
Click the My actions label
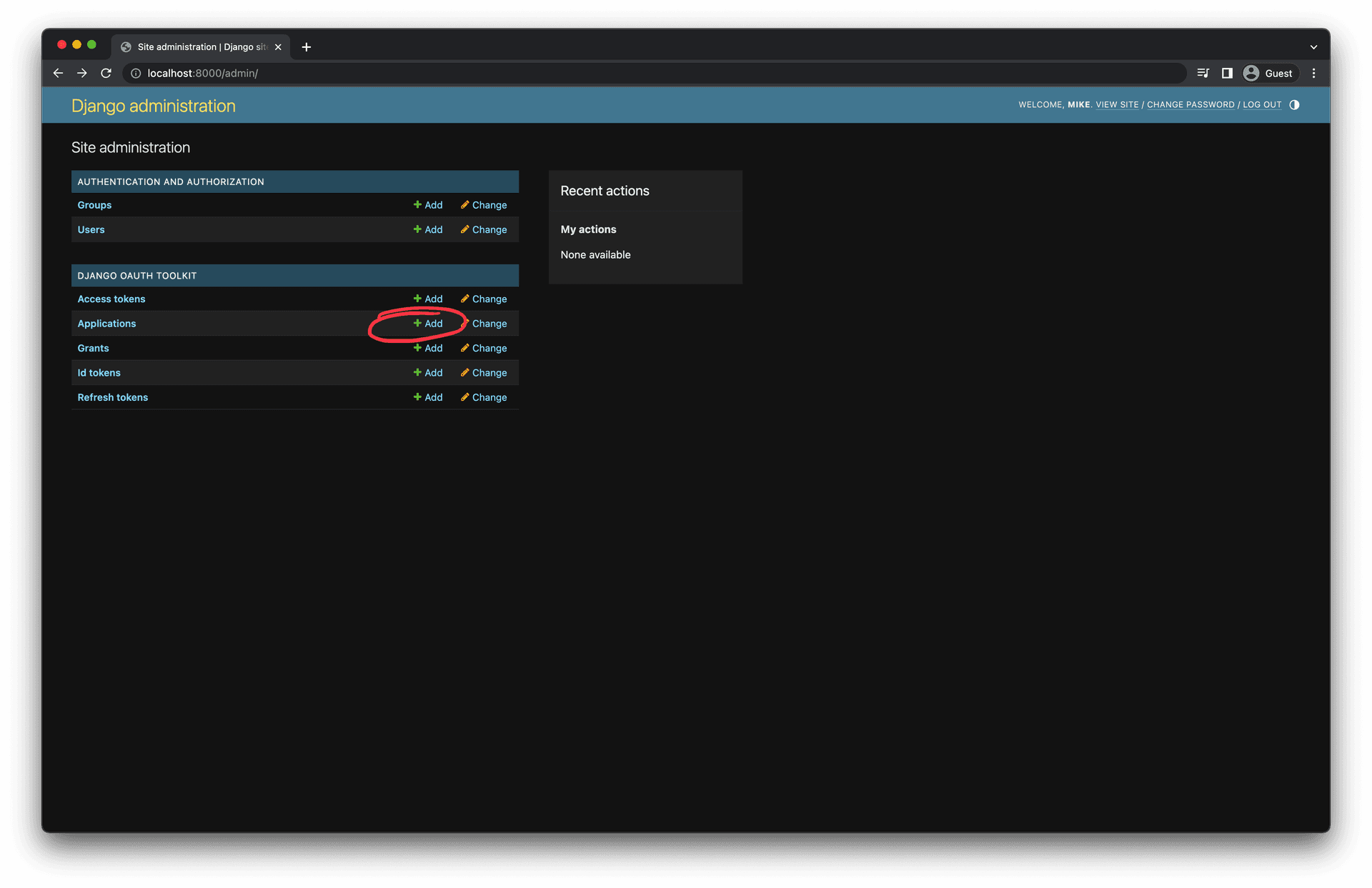(588, 229)
